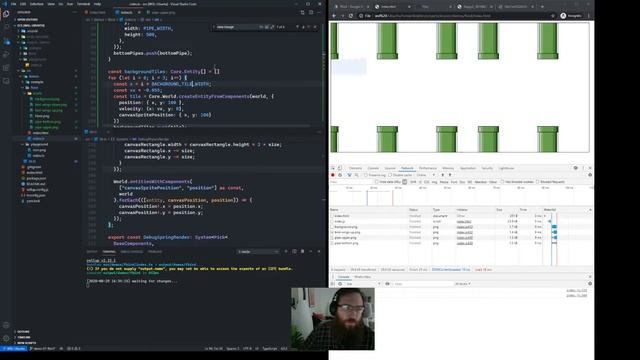Image resolution: width=640 pixels, height=360 pixels.
Task: Bookmark the page with the star icon
Action: pyautogui.click(x=553, y=16)
